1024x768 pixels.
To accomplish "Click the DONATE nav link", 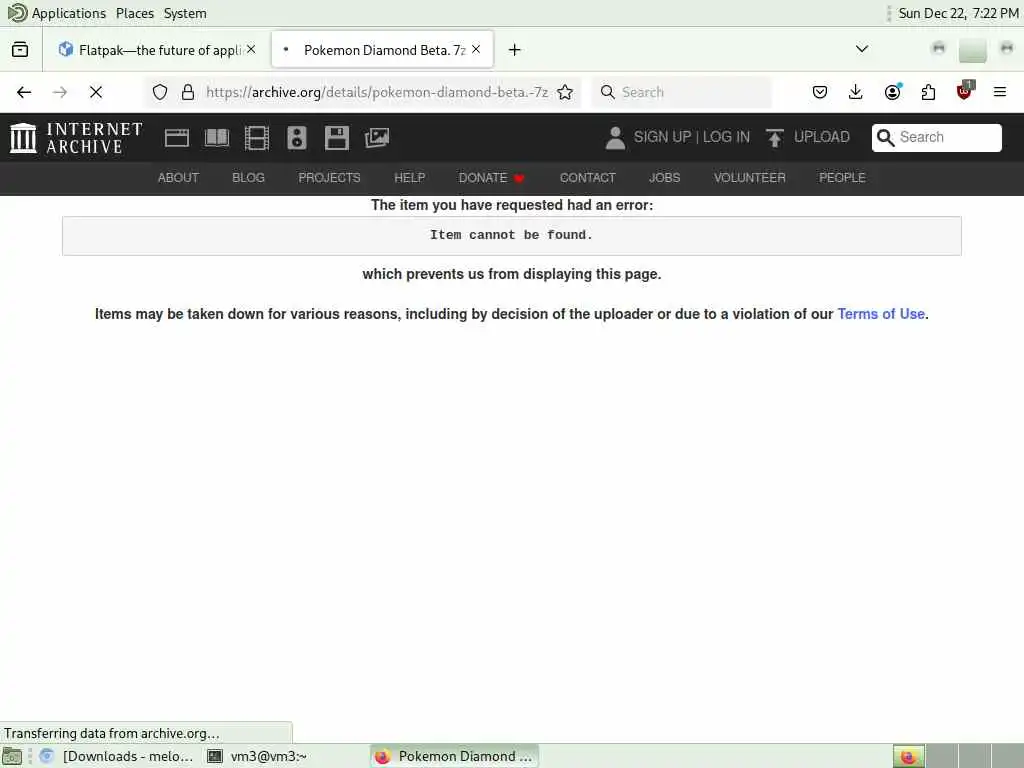I will click(491, 178).
